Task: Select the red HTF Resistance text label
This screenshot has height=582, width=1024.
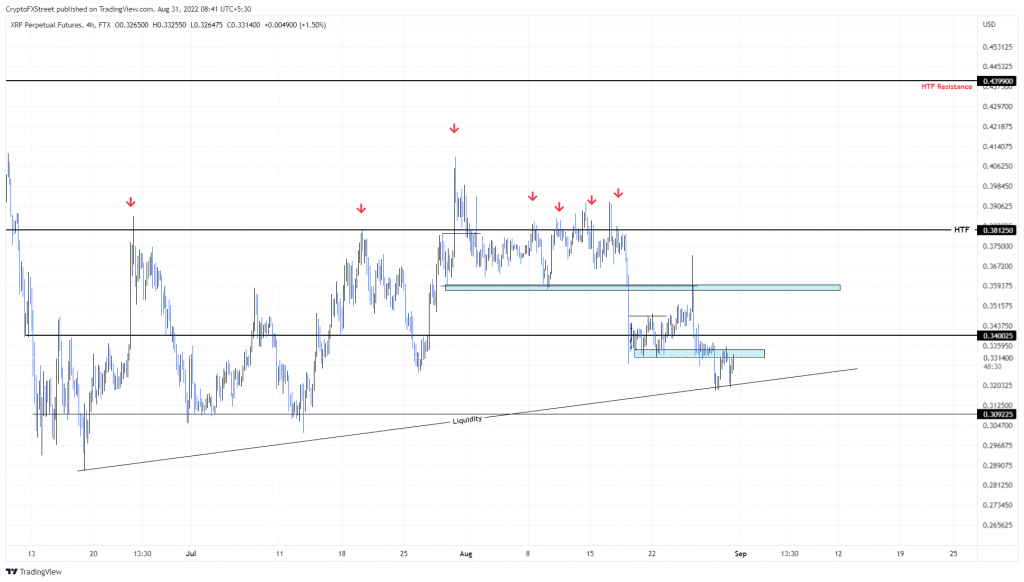Action: [946, 88]
